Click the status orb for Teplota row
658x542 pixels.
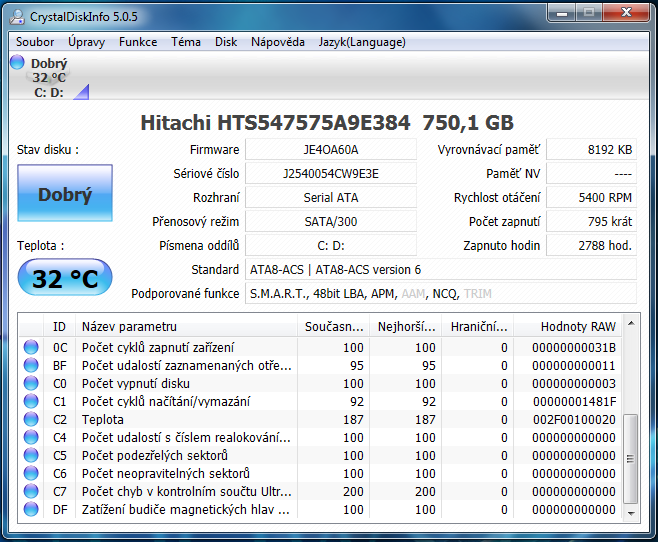(31, 420)
